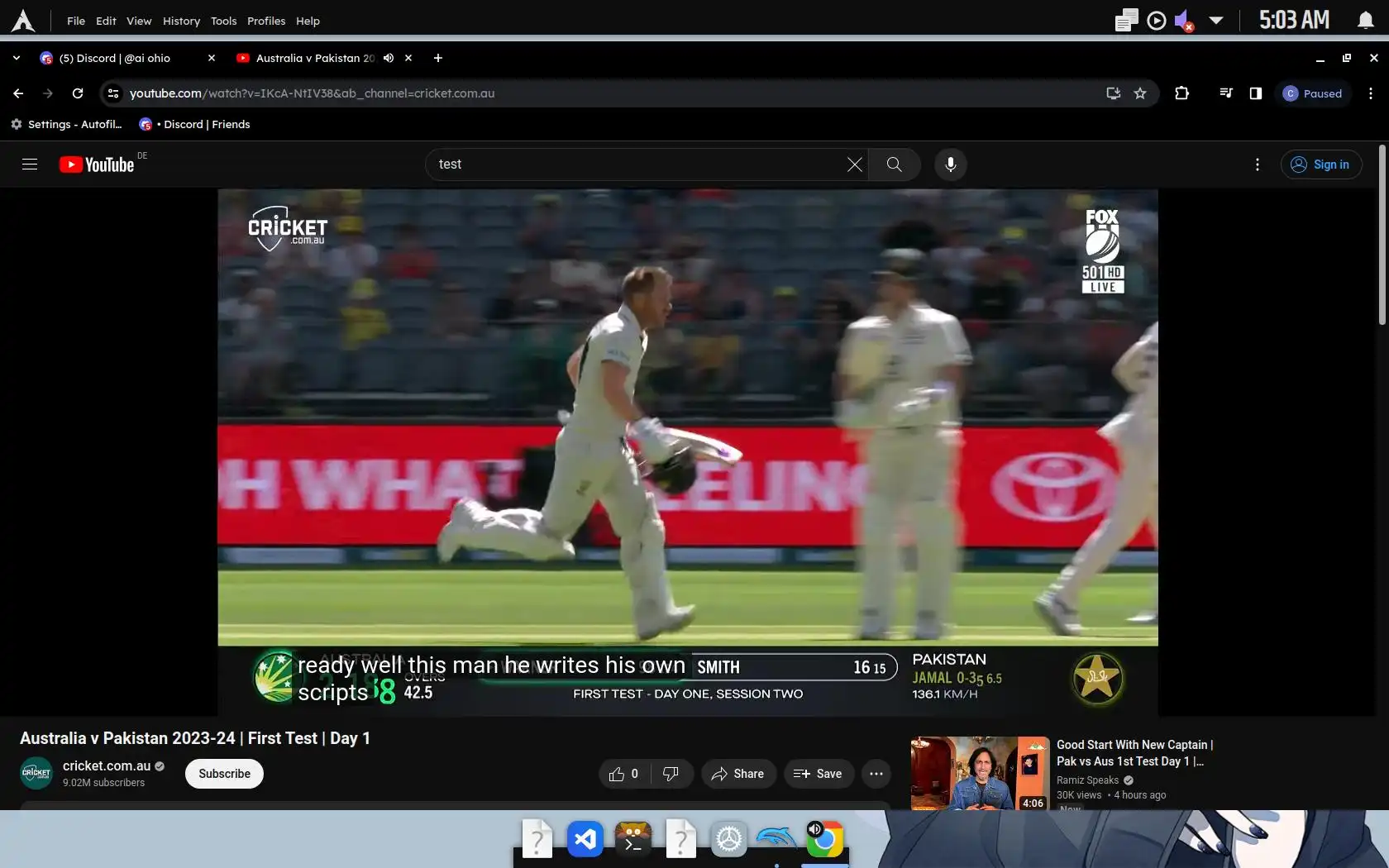Open the browser extensions puzzle icon

pos(1182,93)
